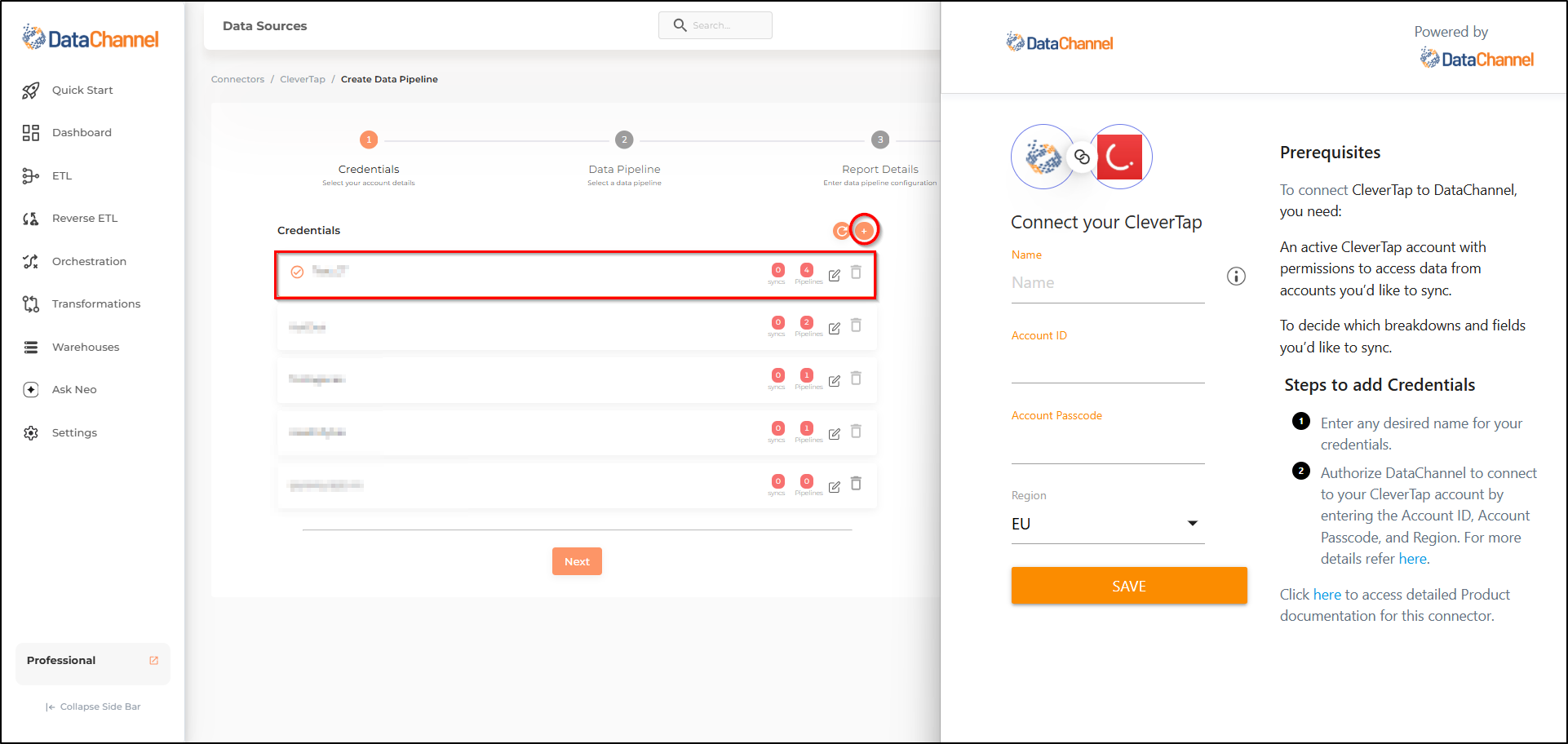Open the Region dropdown showing EU

click(x=1108, y=524)
